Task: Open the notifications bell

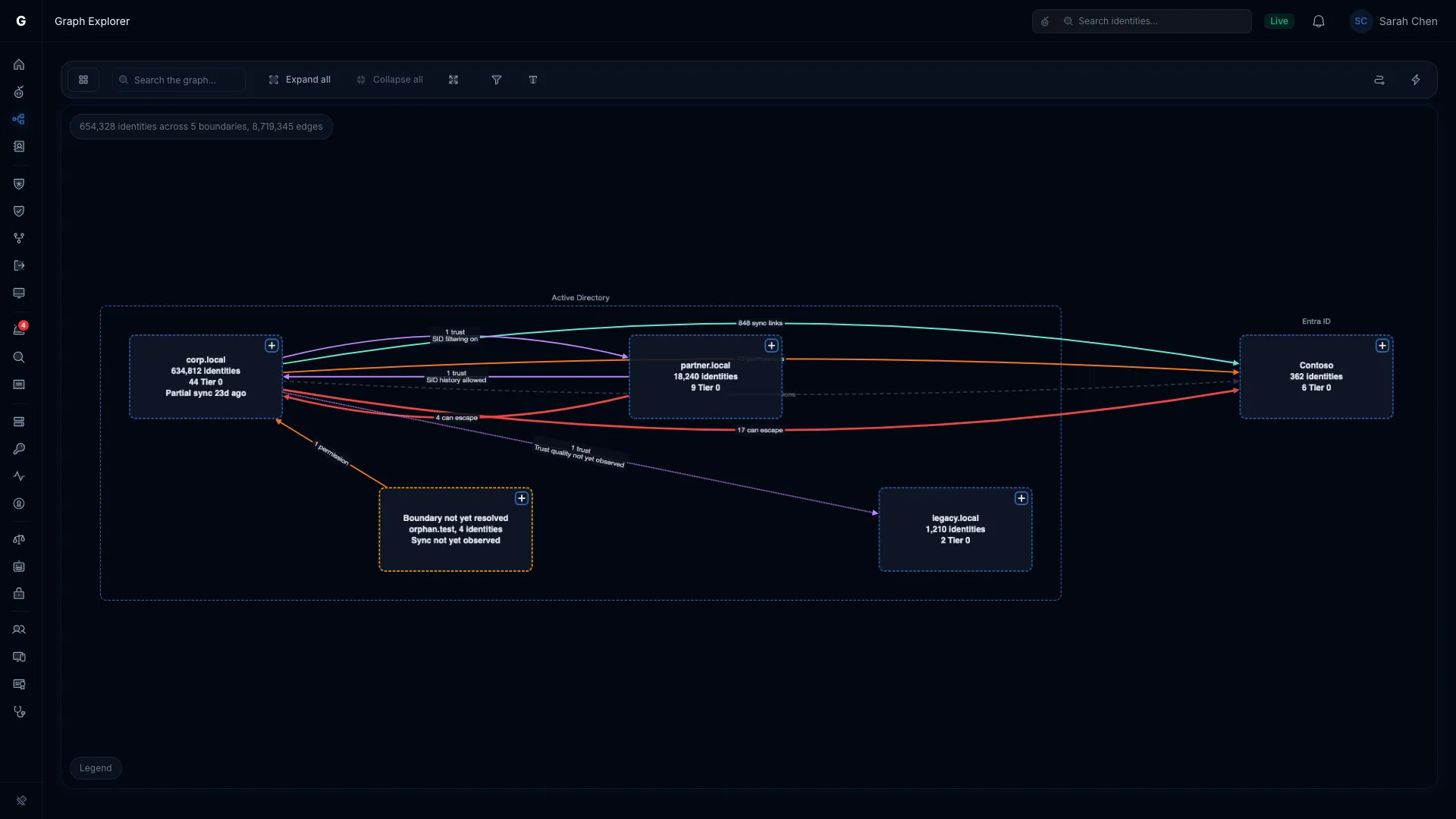Action: coord(1319,21)
